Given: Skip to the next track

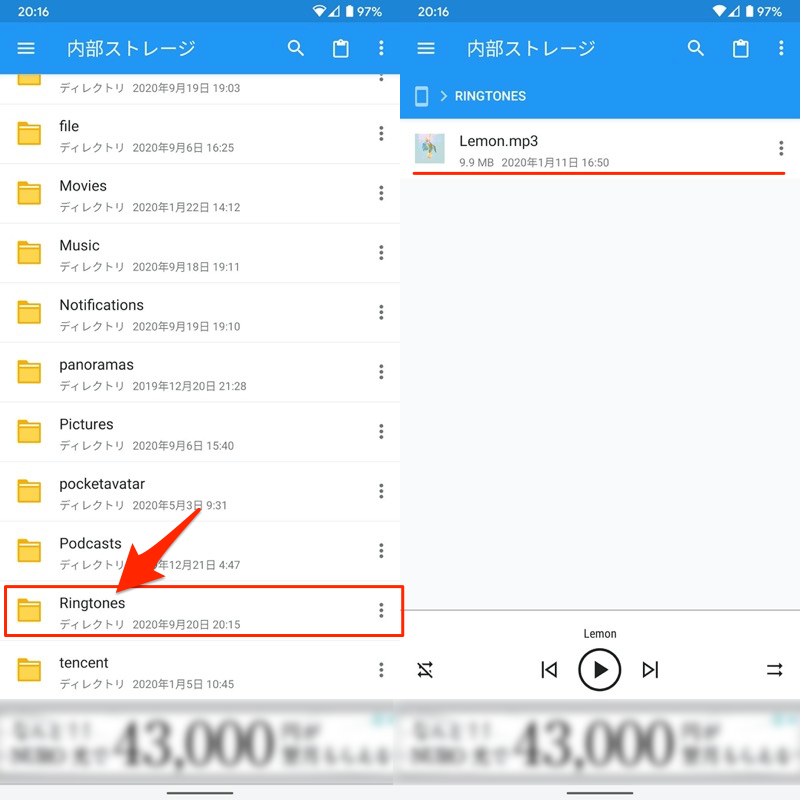Looking at the screenshot, I should click(x=651, y=670).
